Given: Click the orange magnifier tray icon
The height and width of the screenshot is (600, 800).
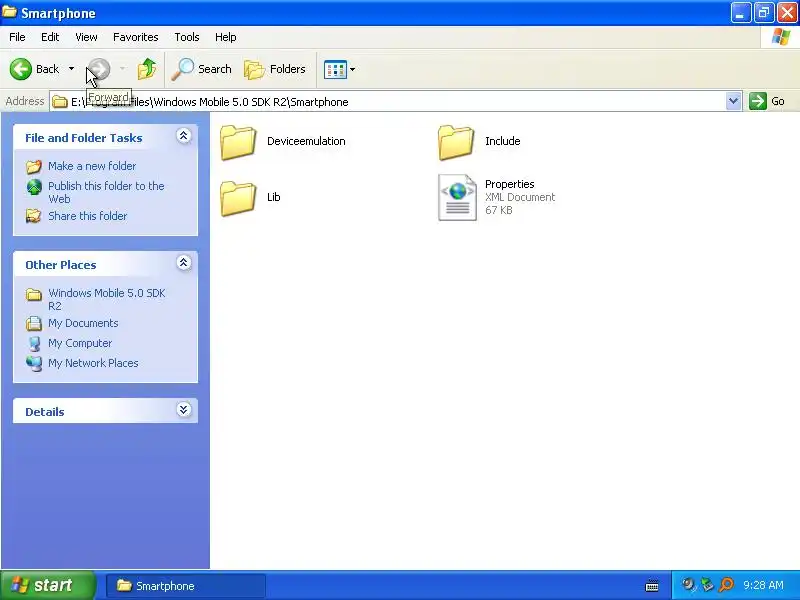Looking at the screenshot, I should click(x=726, y=585).
